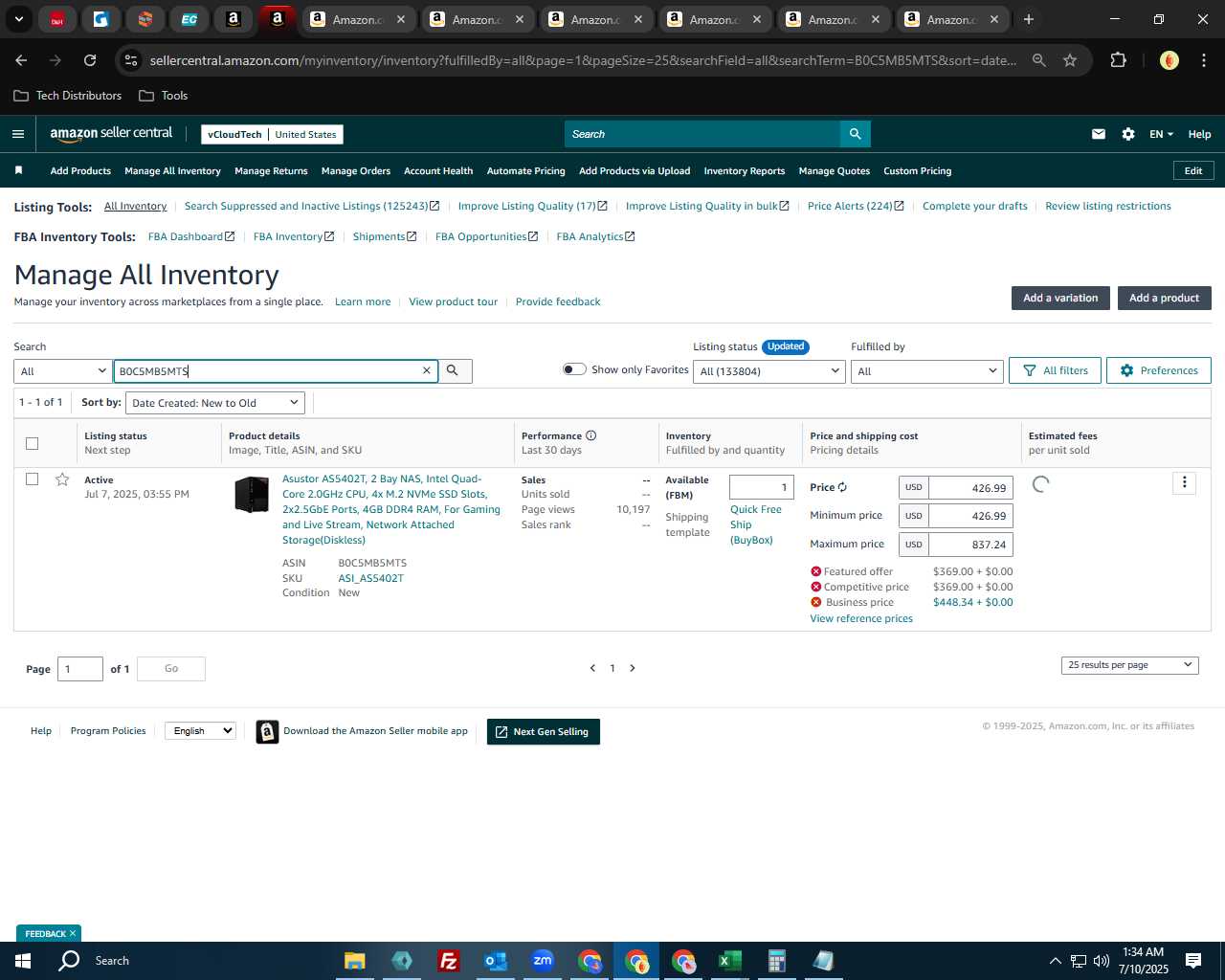
Task: Go to previous results page arrow
Action: point(592,668)
